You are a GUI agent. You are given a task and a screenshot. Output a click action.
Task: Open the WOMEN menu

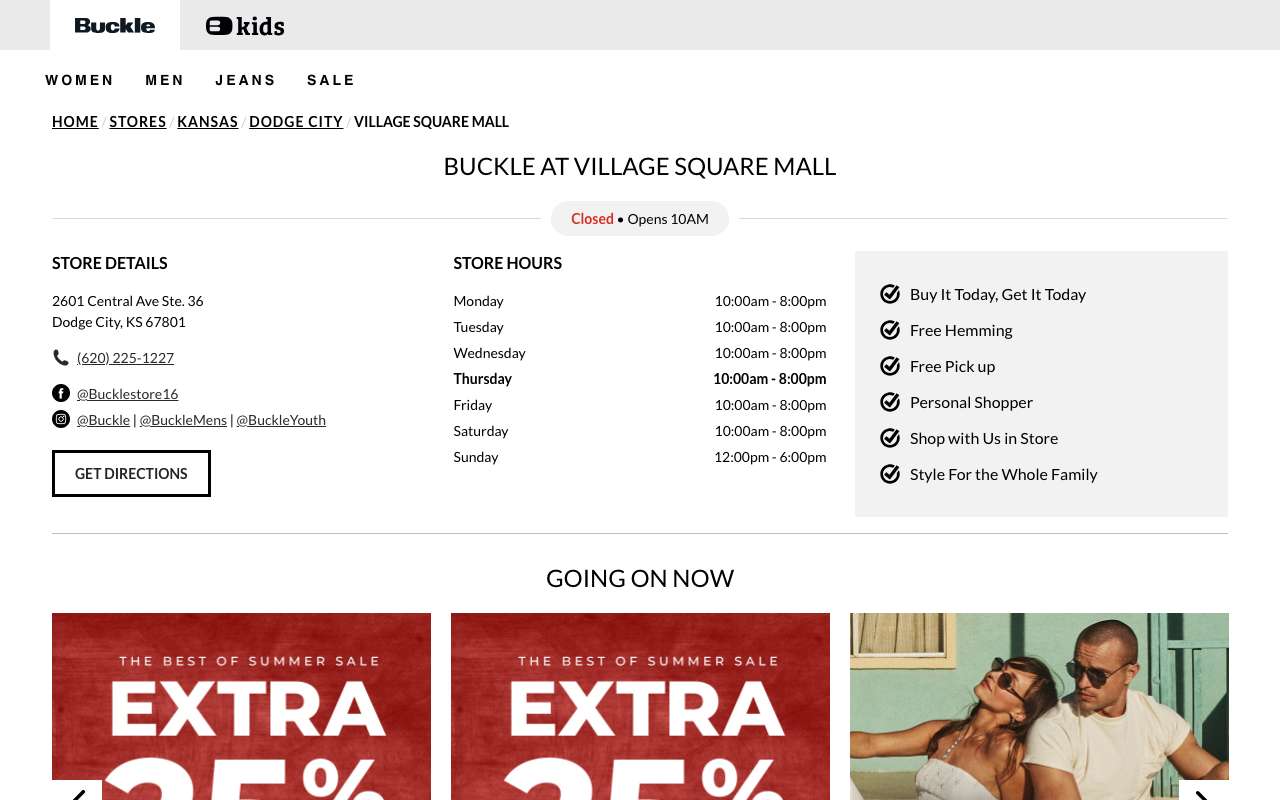click(80, 80)
